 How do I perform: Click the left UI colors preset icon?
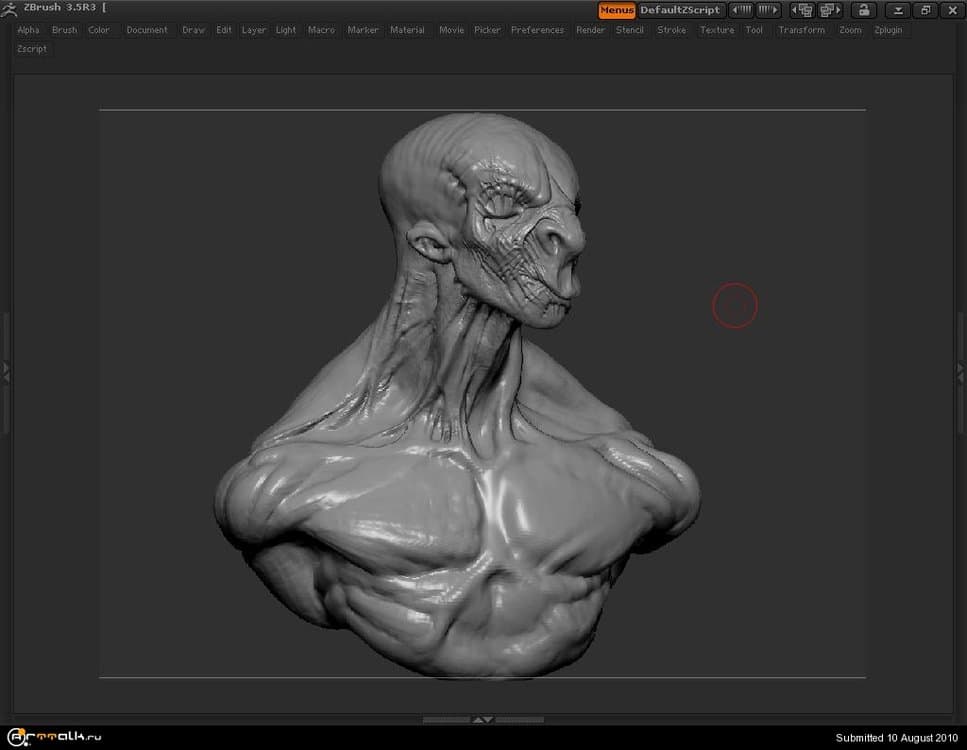click(x=802, y=10)
